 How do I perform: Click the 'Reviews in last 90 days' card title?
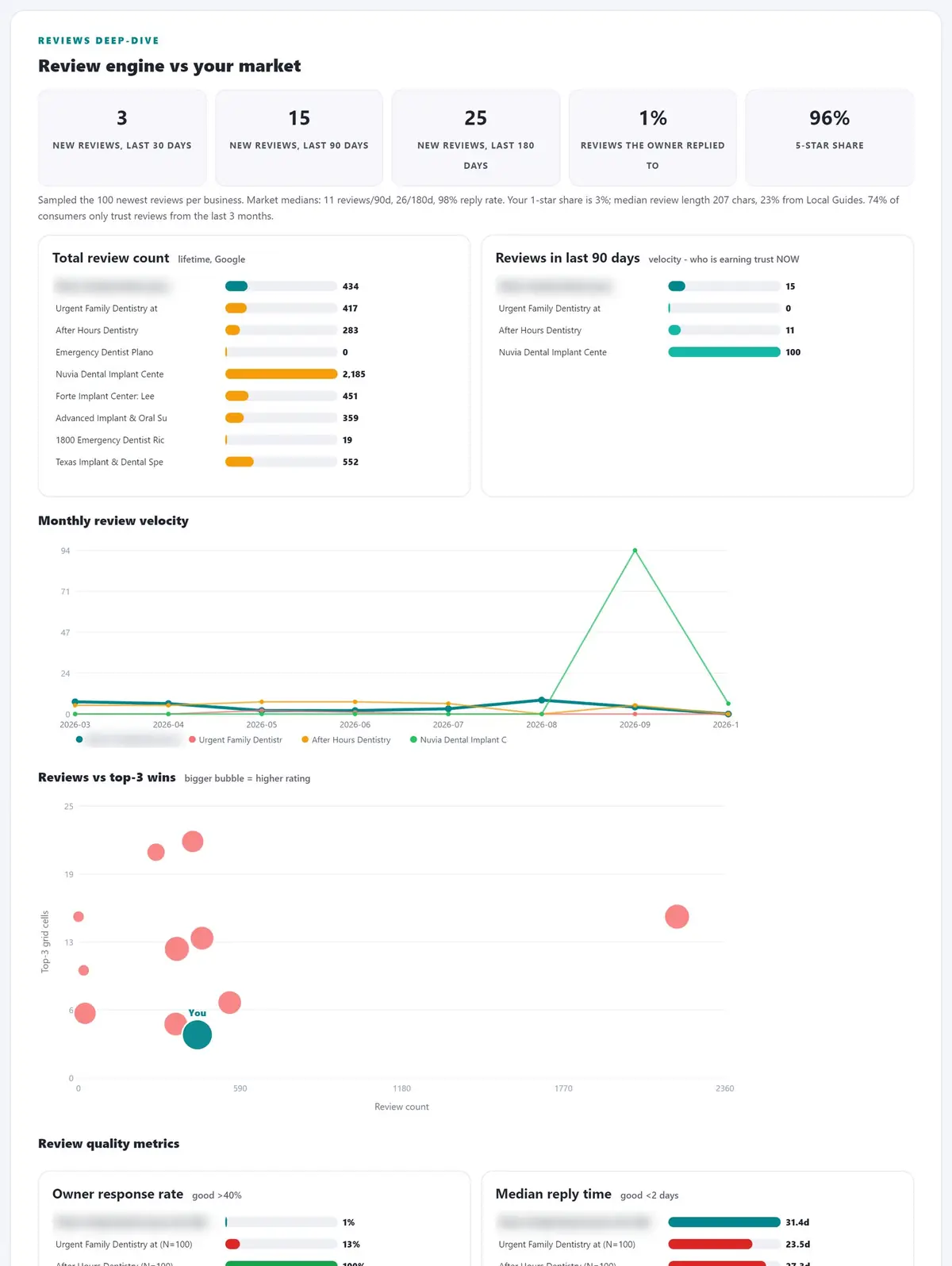click(x=568, y=258)
